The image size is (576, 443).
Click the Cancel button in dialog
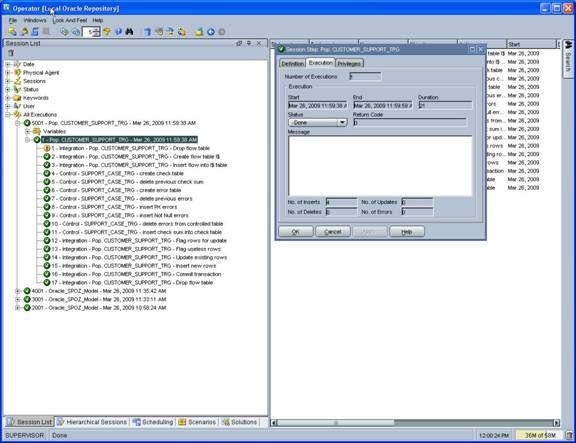click(333, 232)
